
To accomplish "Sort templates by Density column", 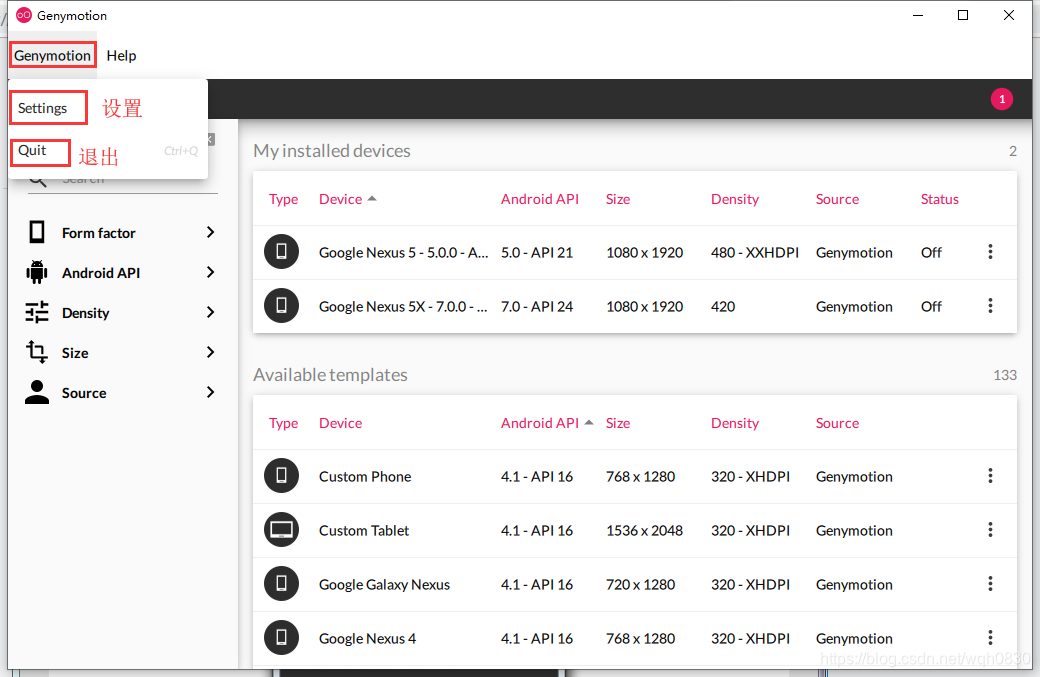I will 734,423.
